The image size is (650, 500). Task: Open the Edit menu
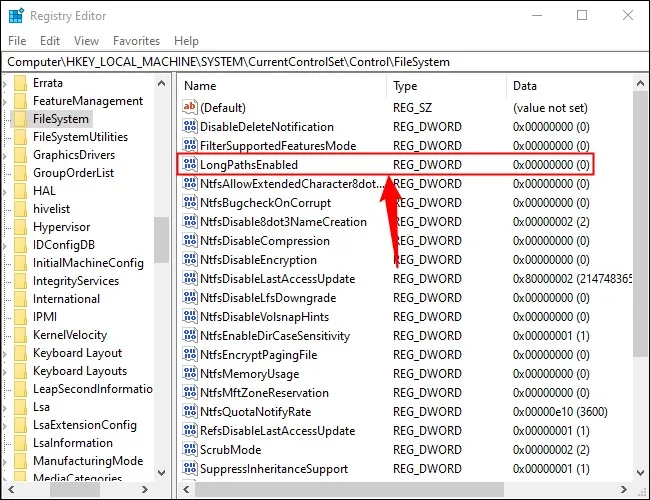click(x=50, y=41)
